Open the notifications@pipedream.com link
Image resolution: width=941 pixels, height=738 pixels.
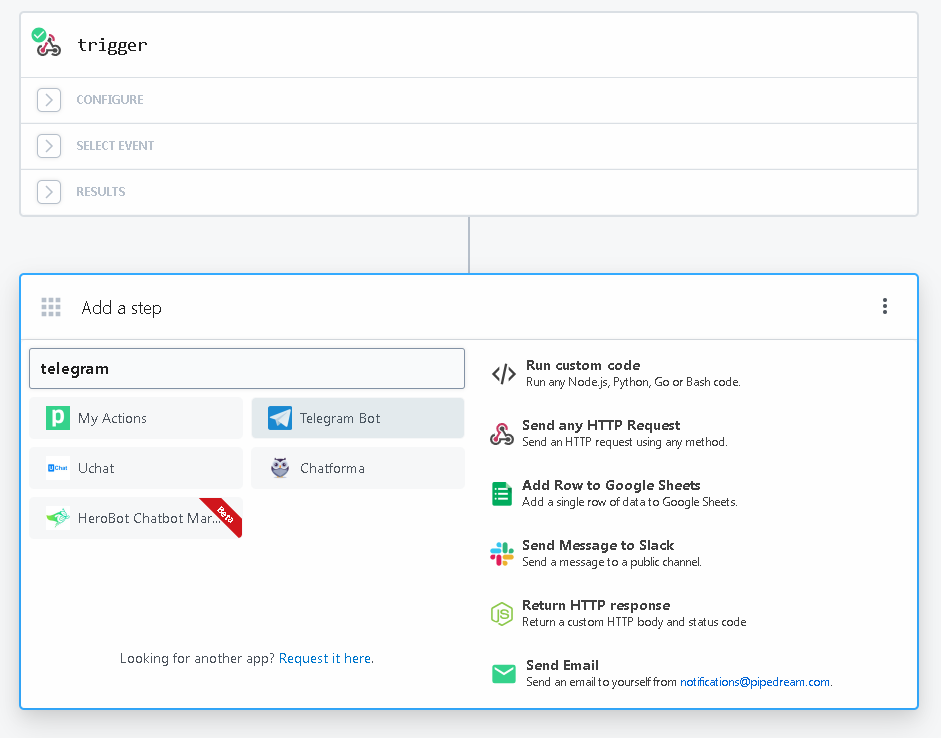(x=755, y=682)
